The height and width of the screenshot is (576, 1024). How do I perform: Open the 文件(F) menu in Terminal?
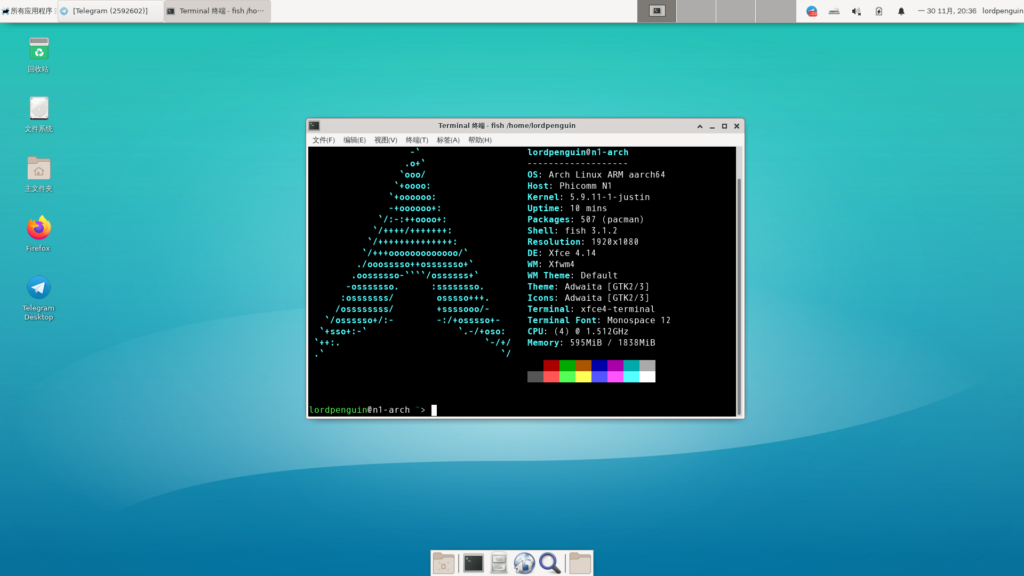pyautogui.click(x=323, y=140)
